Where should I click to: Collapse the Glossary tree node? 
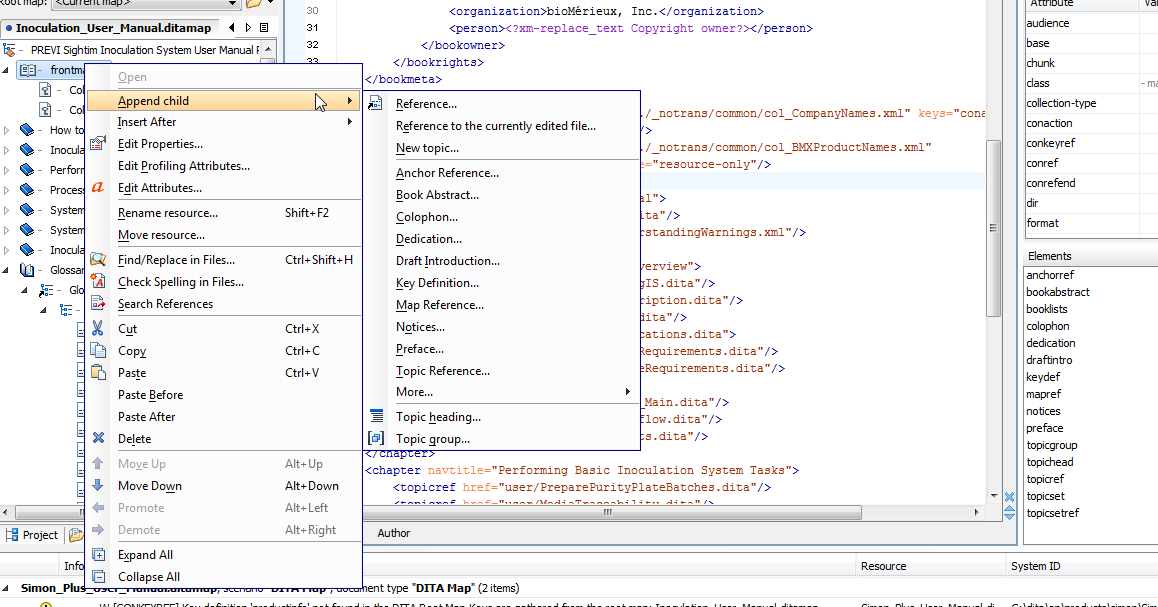click(x=6, y=270)
